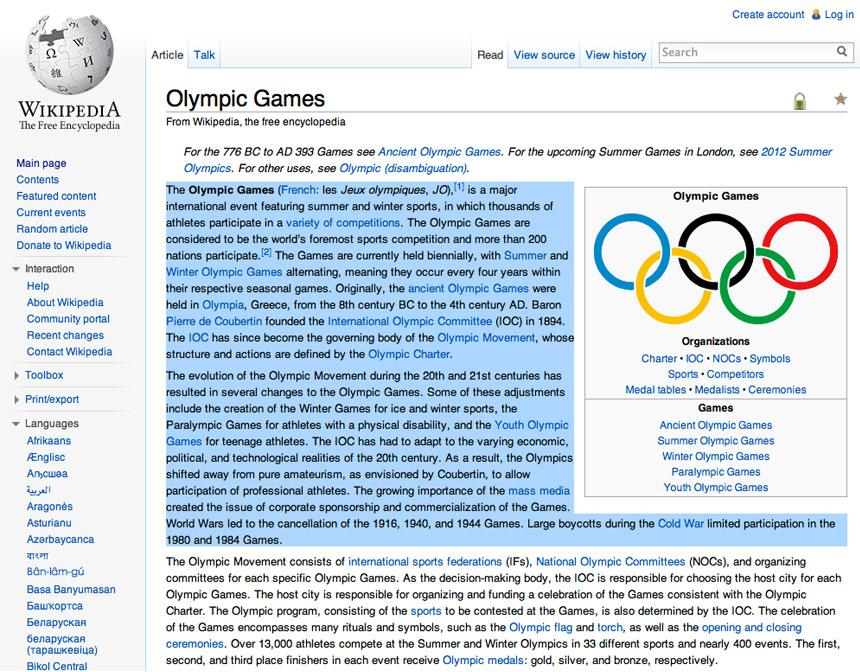Open the Olympic rings image
Image resolution: width=860 pixels, height=672 pixels.
tap(716, 269)
